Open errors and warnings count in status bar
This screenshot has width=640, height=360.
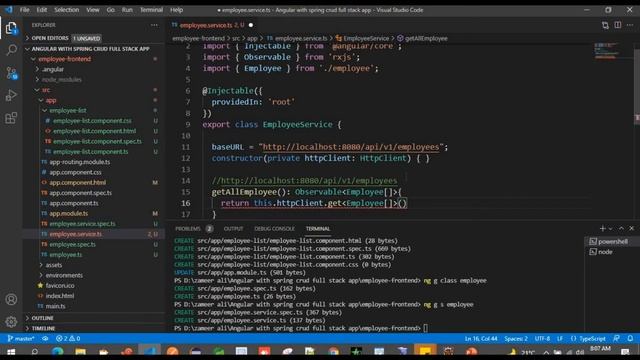tap(68, 338)
